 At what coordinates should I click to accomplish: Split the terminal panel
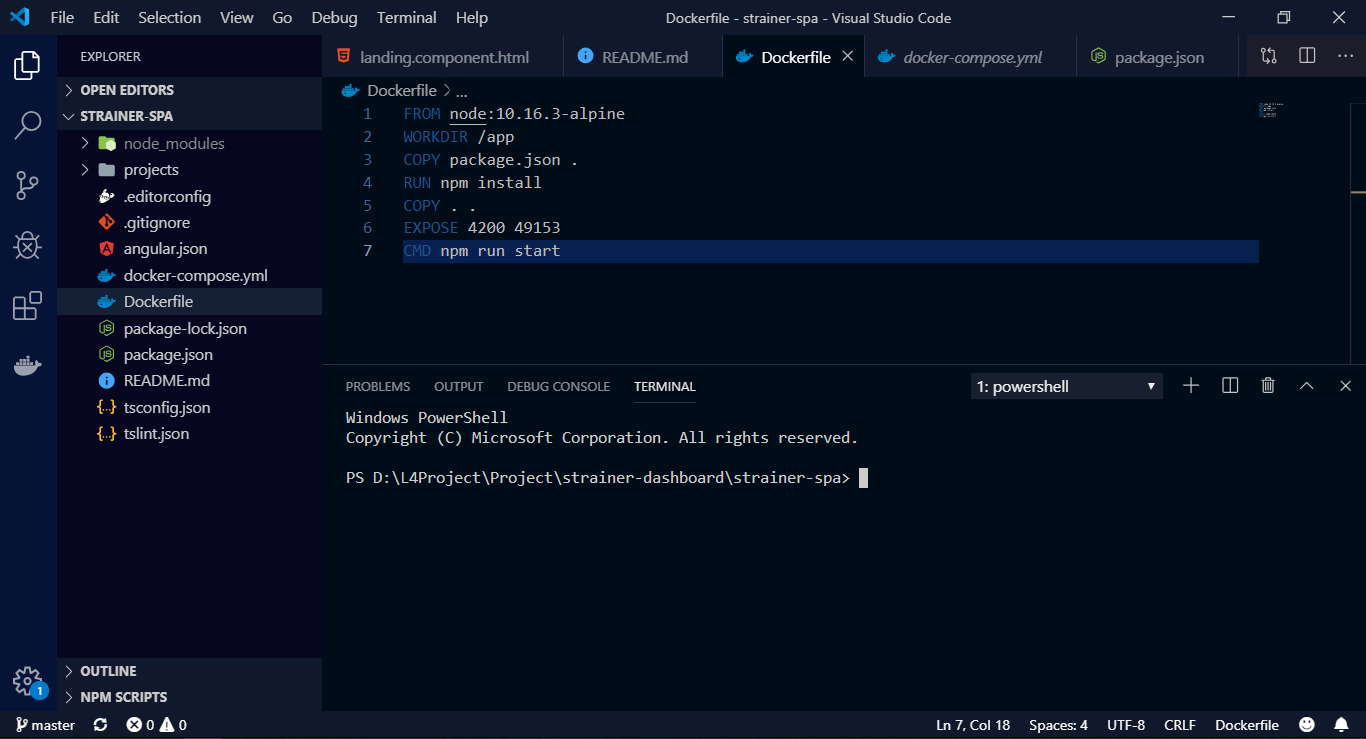point(1230,386)
